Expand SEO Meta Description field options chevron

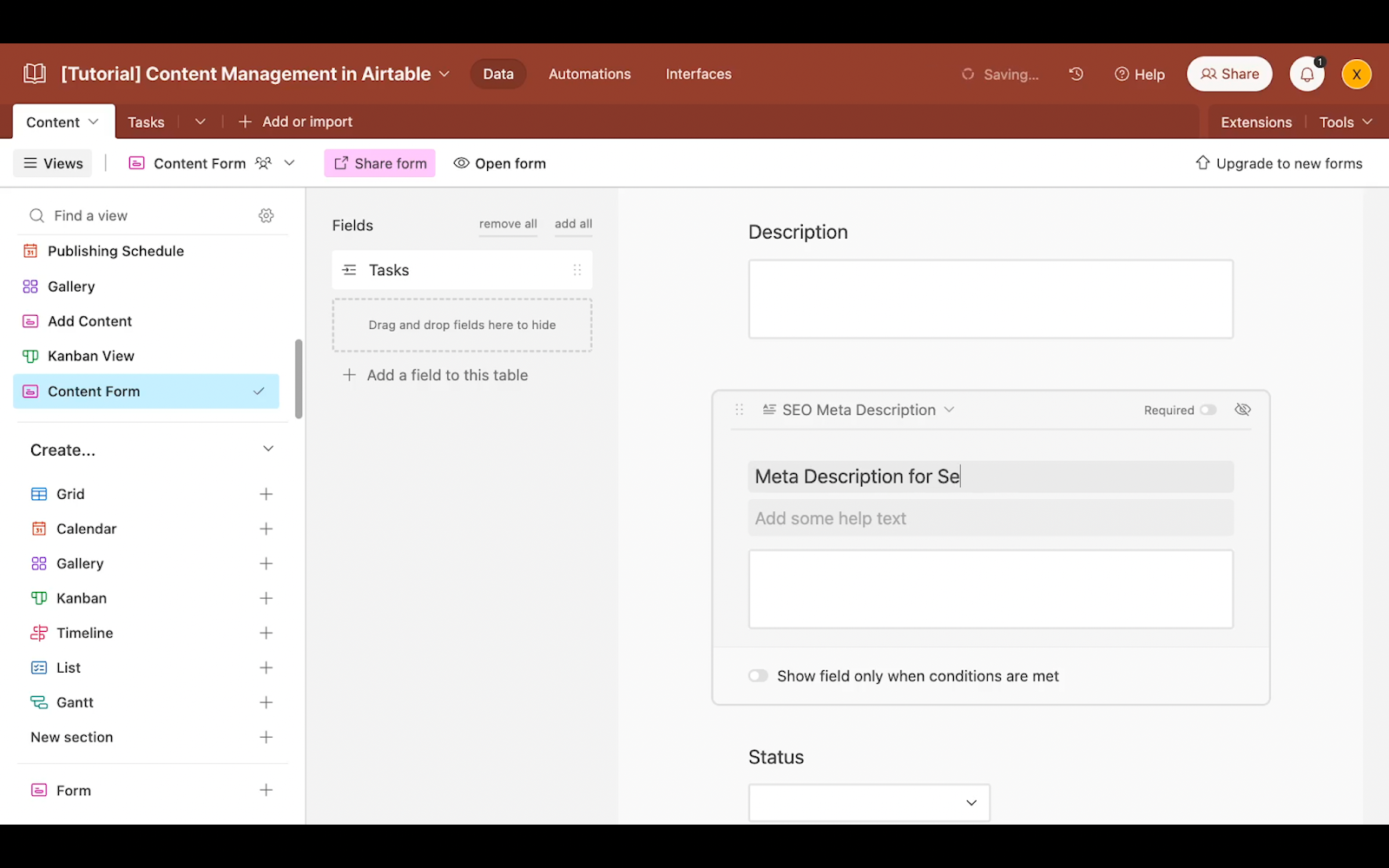pos(949,410)
